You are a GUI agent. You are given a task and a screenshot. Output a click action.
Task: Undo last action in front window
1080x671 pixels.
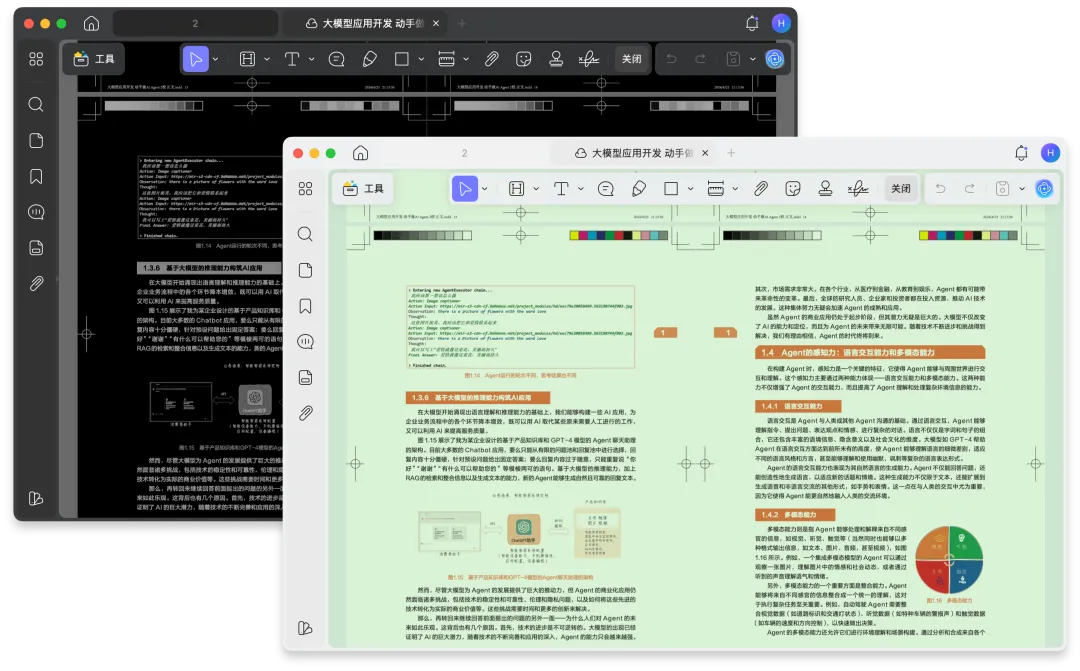(940, 189)
